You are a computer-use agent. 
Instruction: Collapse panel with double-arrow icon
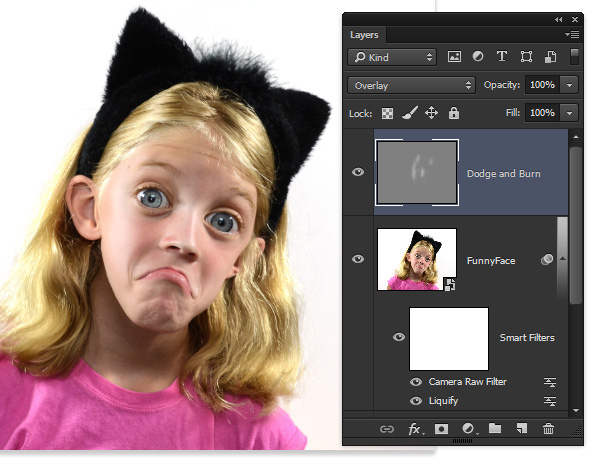[x=559, y=20]
